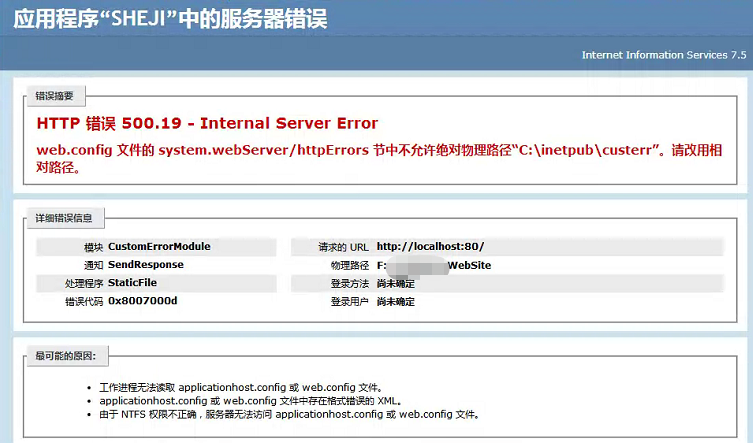The image size is (753, 443).
Task: Click the 登录用户 value 尚未确定
Action: pyautogui.click(x=395, y=301)
